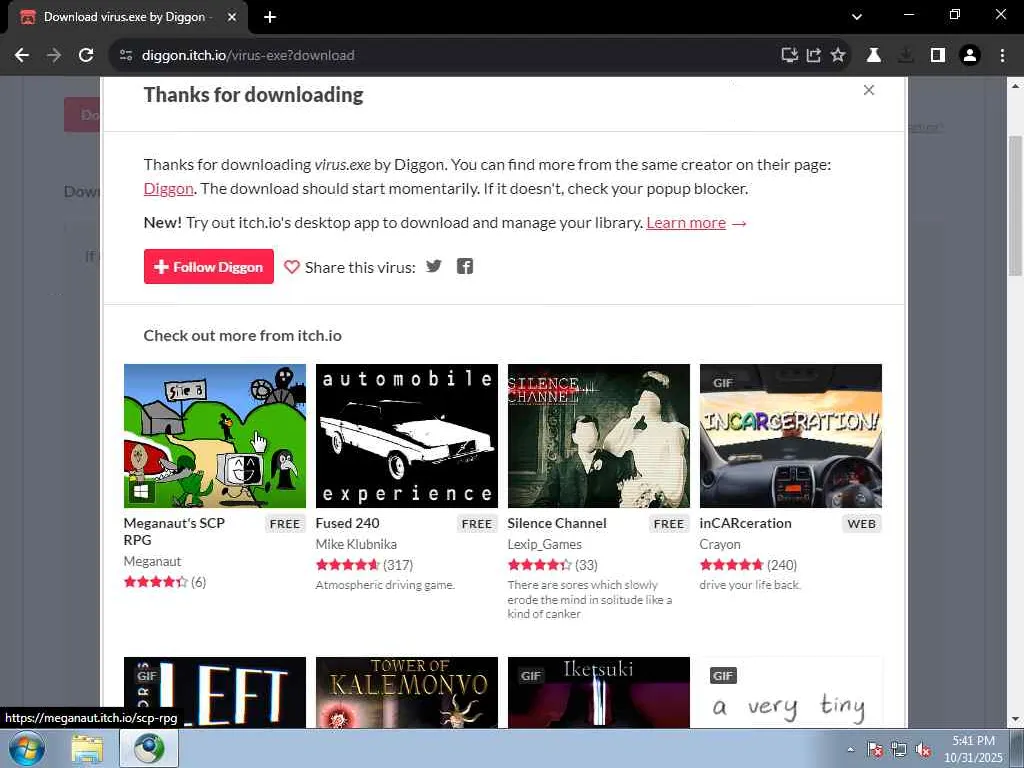The image size is (1024, 768).
Task: Click the page vertical scrollbar thumb
Action: [x=1016, y=206]
